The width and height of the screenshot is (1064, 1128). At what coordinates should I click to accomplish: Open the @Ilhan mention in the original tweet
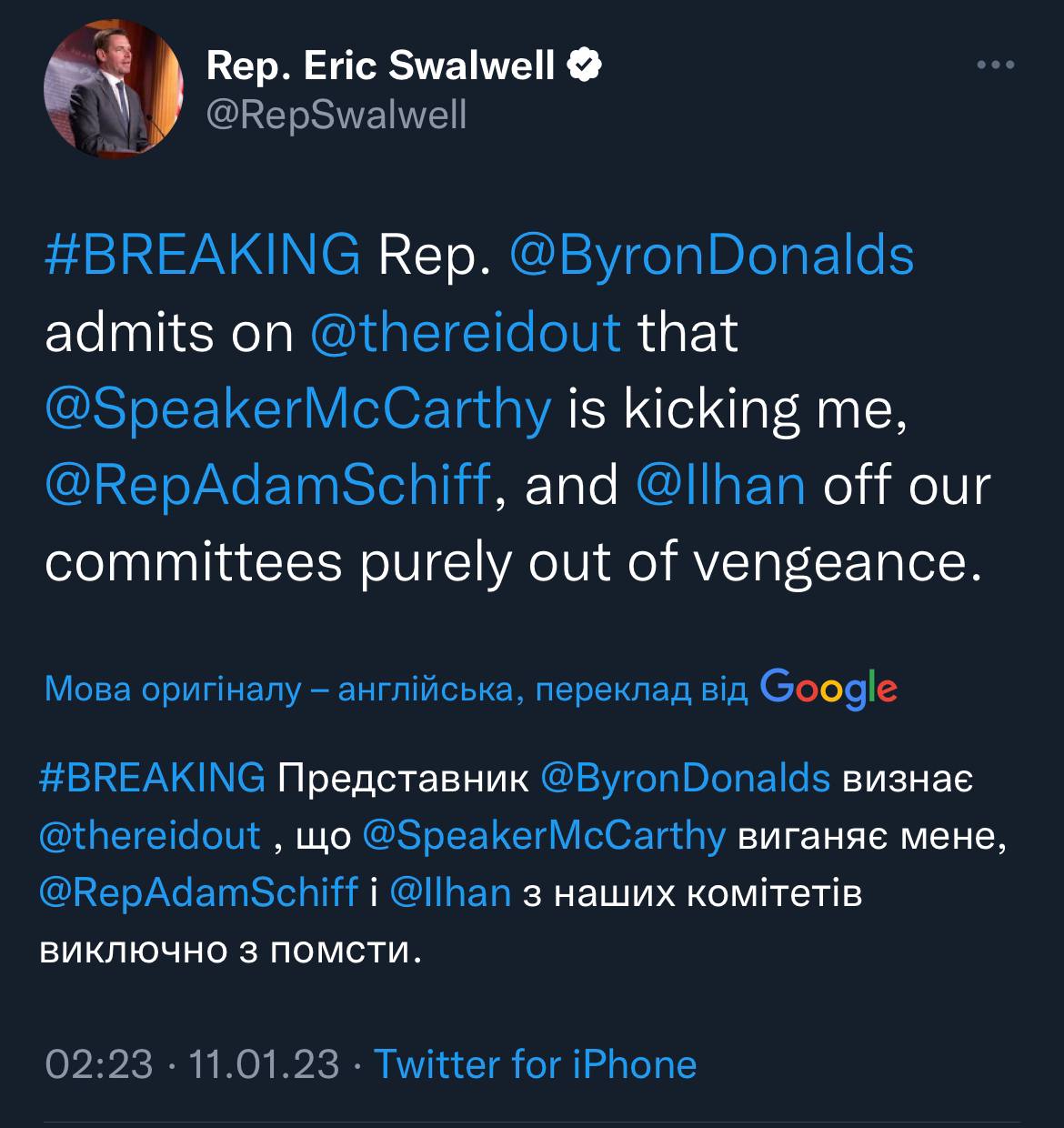click(720, 485)
